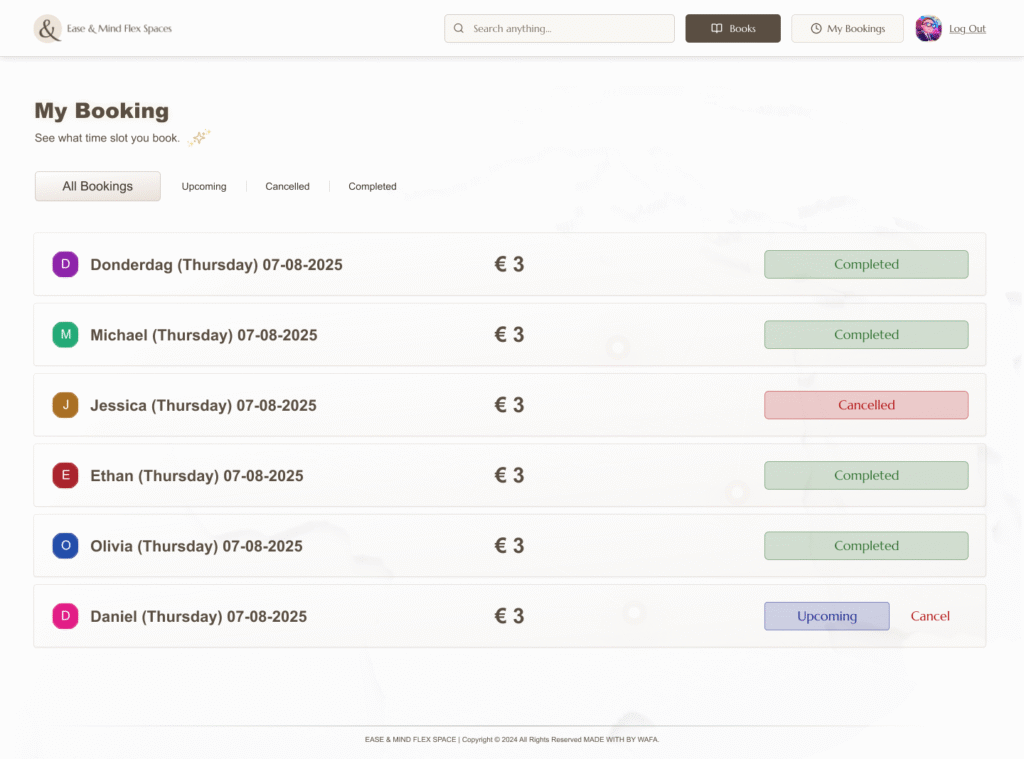Select the All Bookings tab
Viewport: 1024px width, 759px height.
click(98, 187)
